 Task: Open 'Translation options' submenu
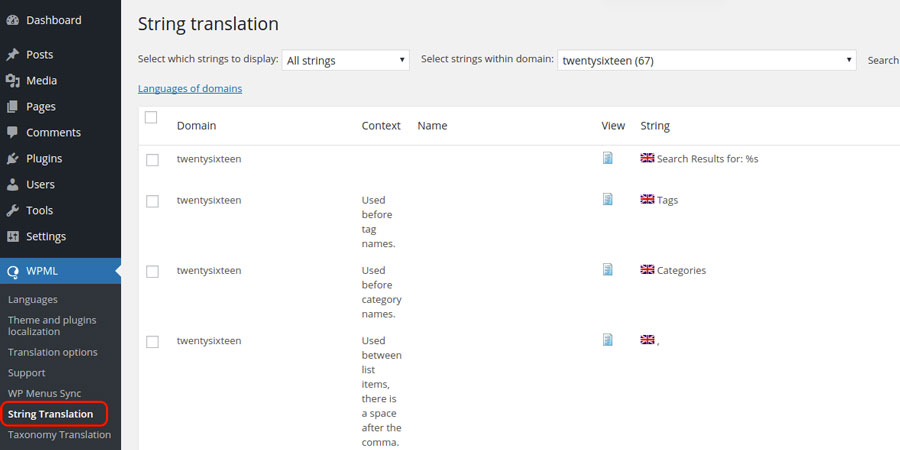click(53, 352)
